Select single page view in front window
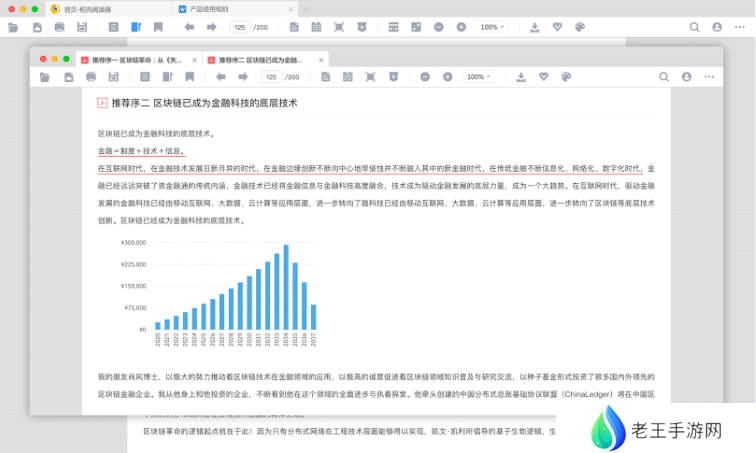 (x=325, y=77)
